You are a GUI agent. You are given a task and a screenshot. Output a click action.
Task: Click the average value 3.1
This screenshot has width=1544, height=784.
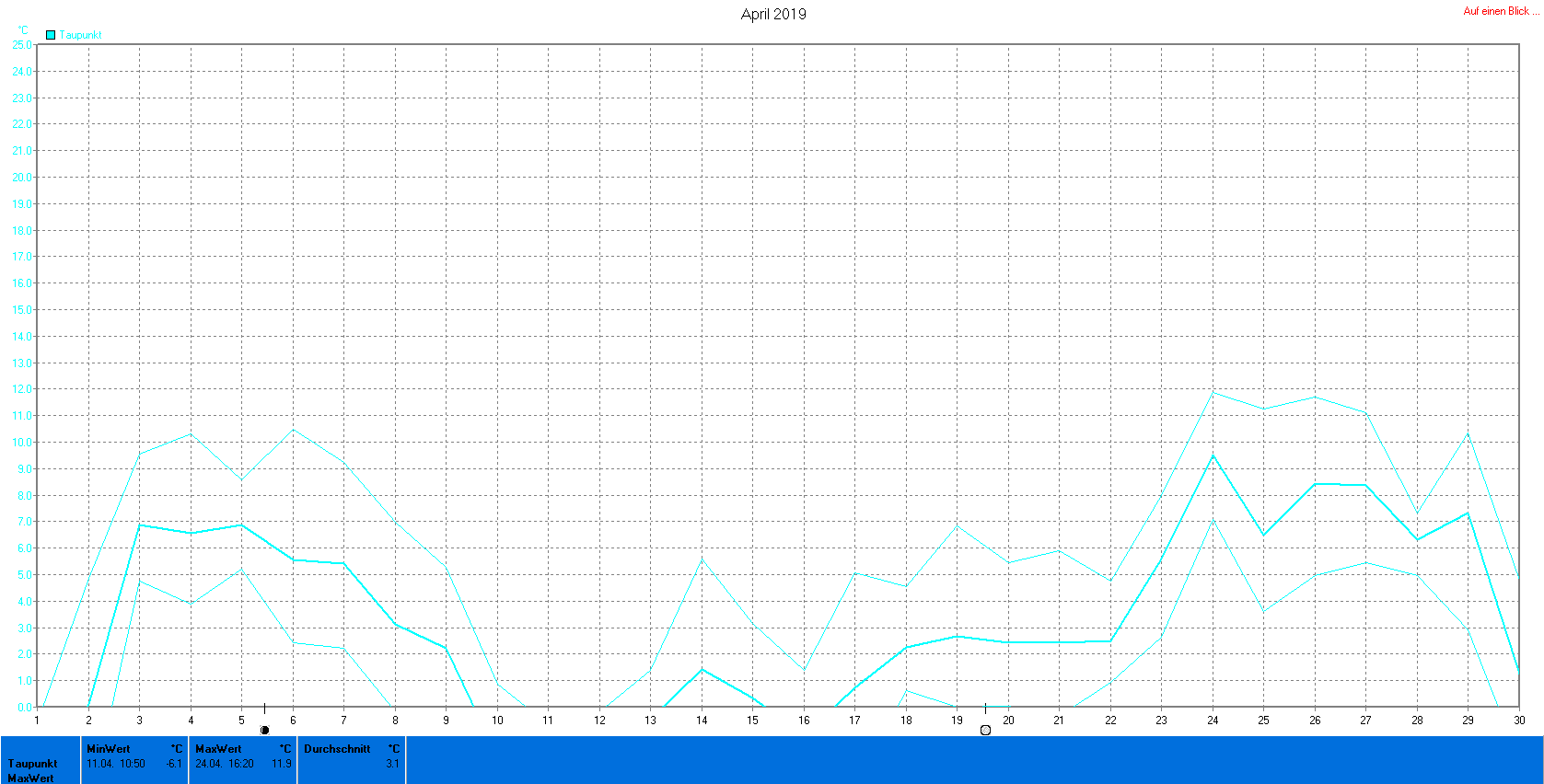tap(392, 764)
